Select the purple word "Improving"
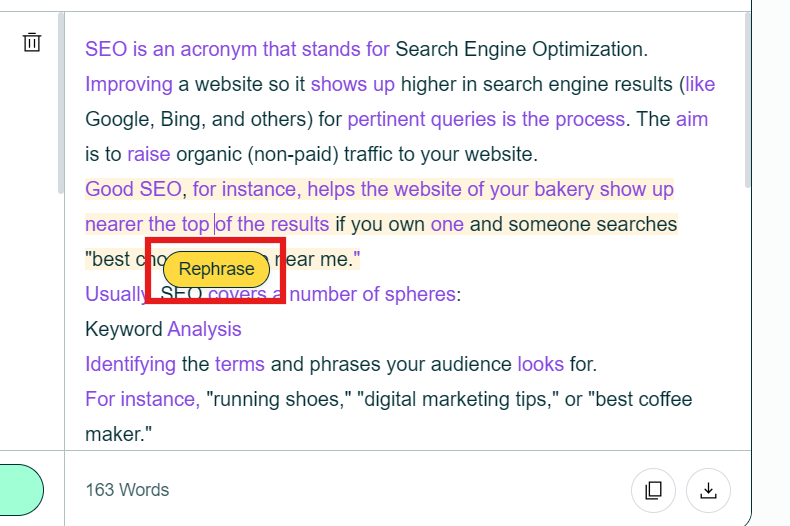The height and width of the screenshot is (526, 790). pyautogui.click(x=129, y=84)
